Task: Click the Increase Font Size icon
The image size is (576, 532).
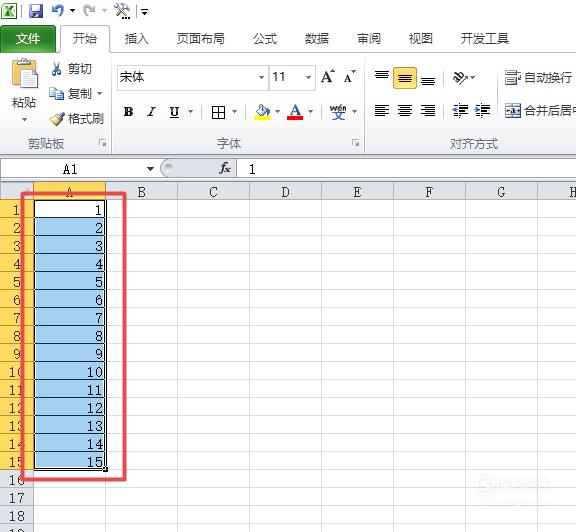Action: 328,77
